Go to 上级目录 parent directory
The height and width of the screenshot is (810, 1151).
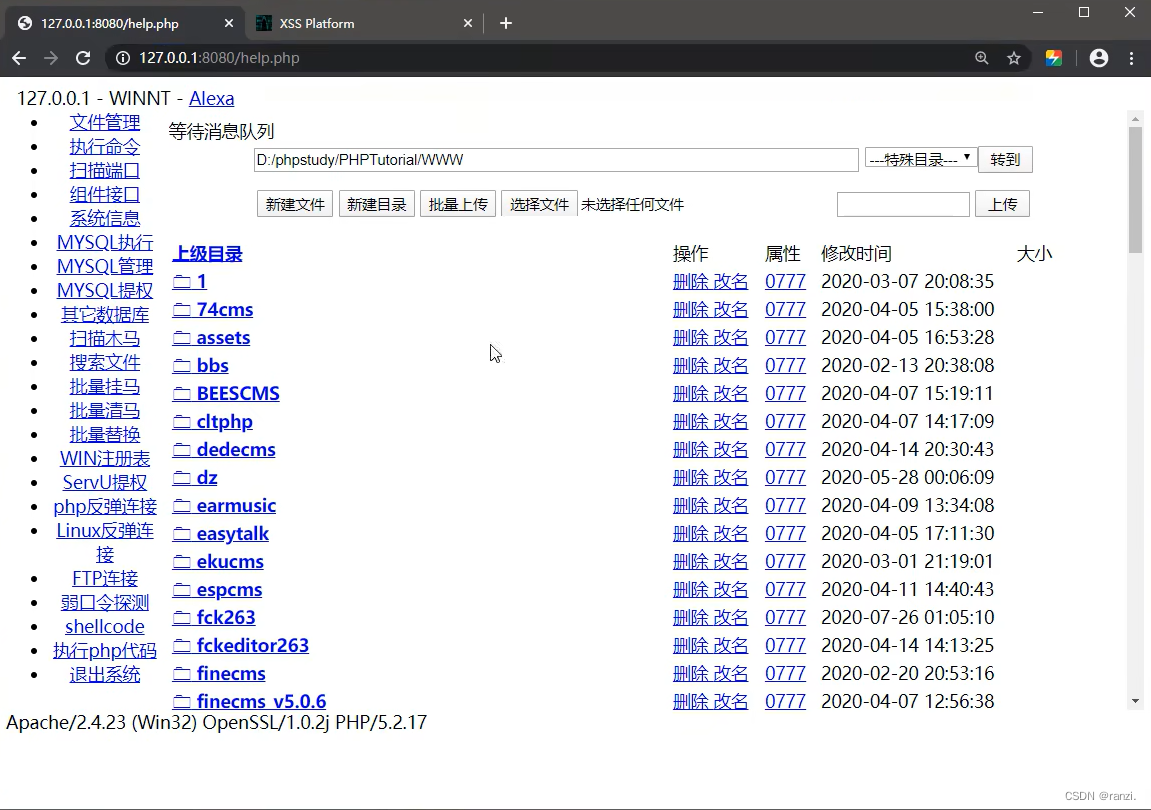tap(208, 254)
